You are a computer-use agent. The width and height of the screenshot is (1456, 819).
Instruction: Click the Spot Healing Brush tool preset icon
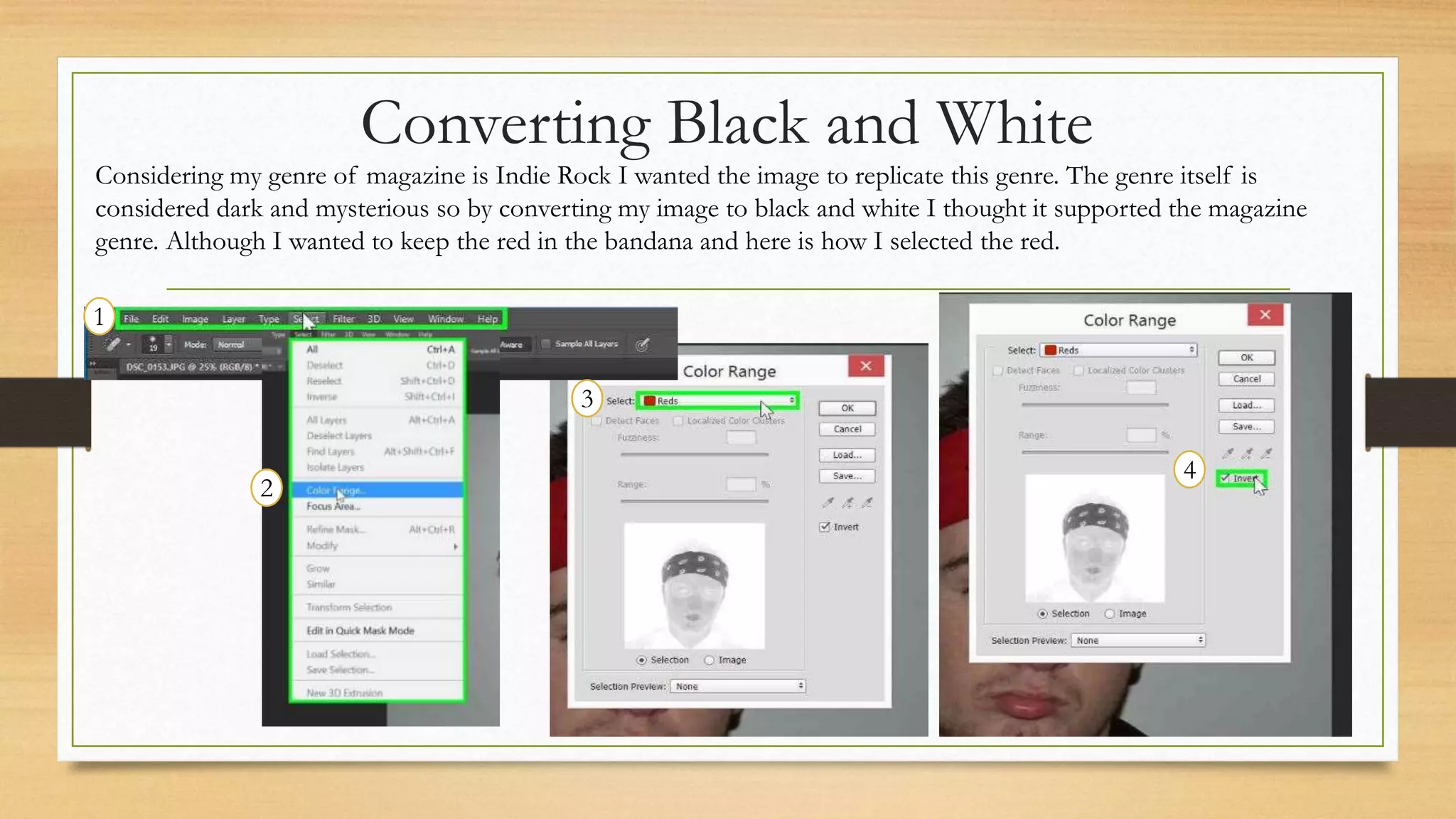(112, 345)
